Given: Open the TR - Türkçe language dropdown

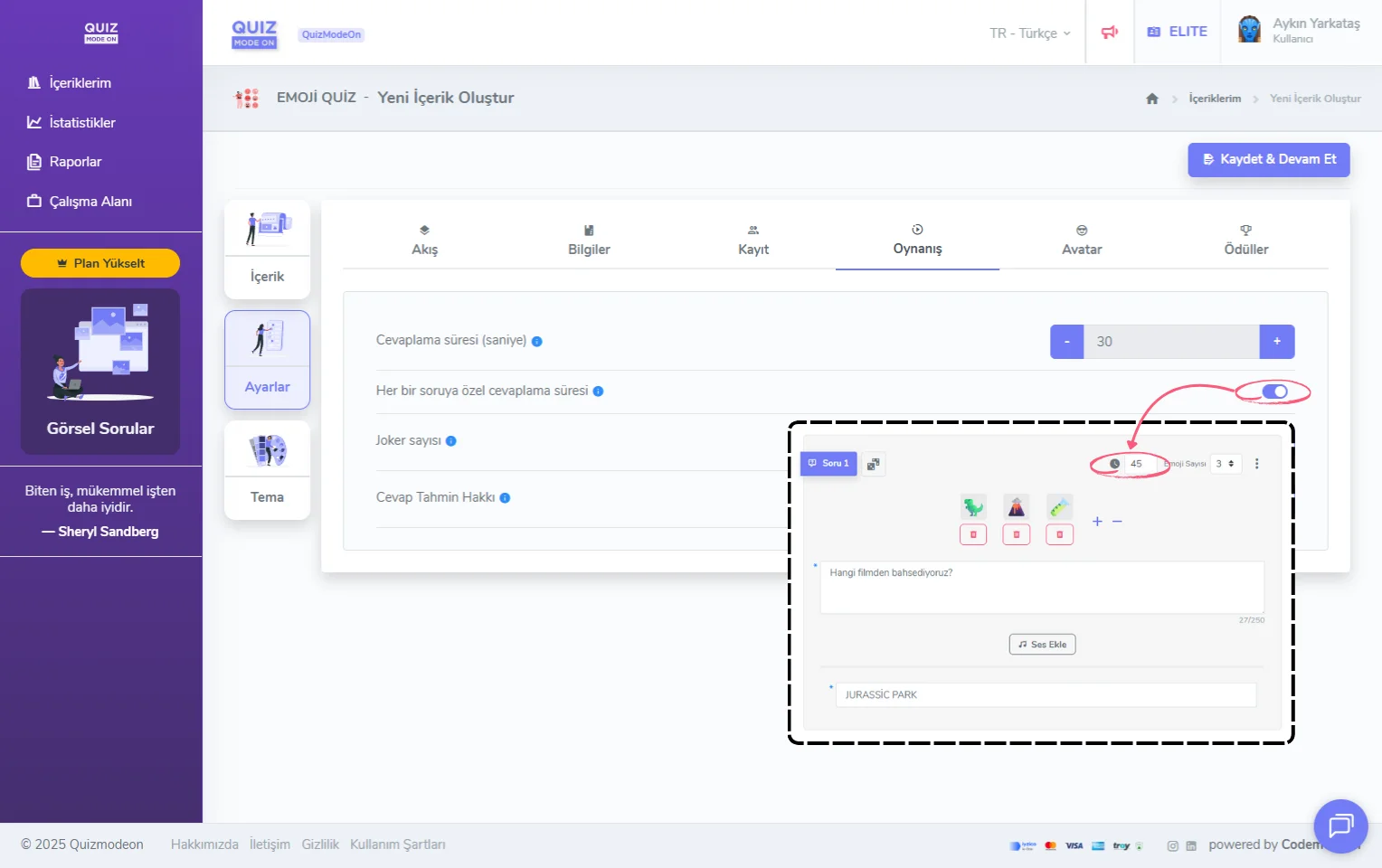Looking at the screenshot, I should pos(1029,33).
